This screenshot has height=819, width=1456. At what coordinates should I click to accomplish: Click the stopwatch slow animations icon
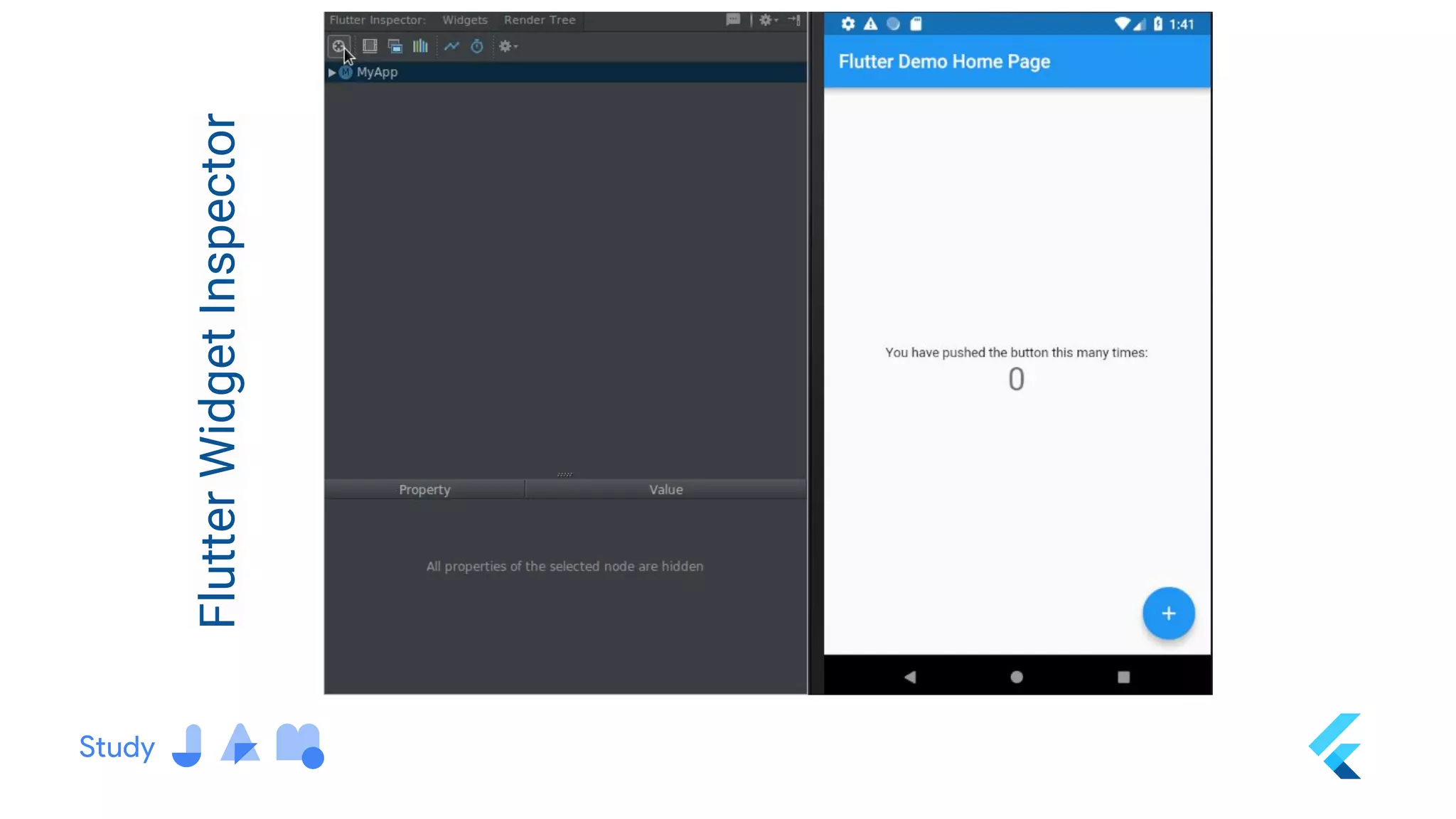pyautogui.click(x=477, y=46)
